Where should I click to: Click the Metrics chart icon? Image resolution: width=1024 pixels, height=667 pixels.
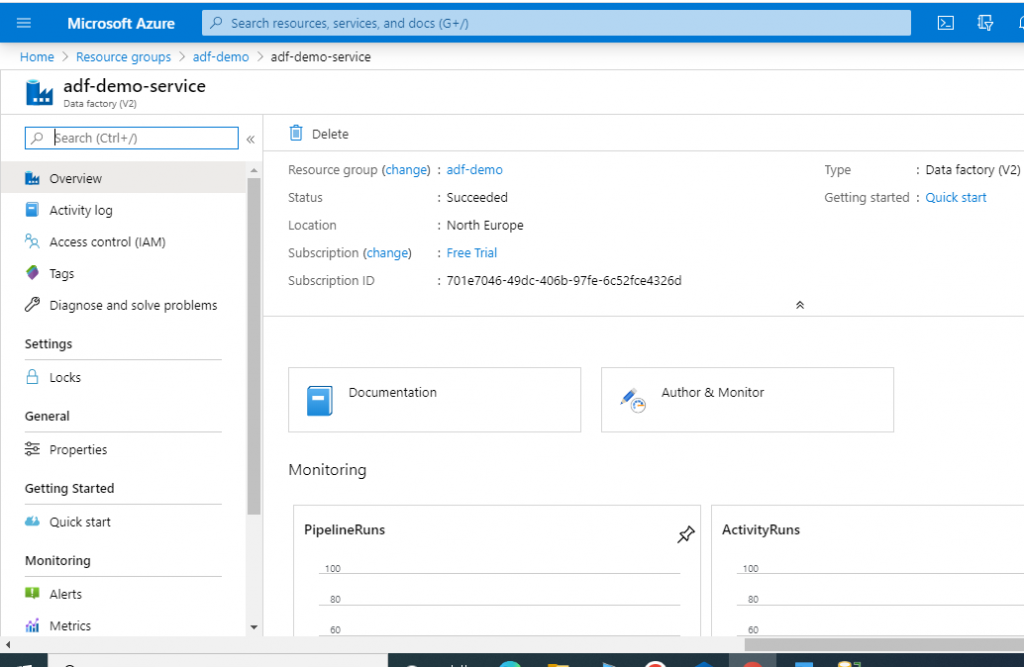(32, 625)
